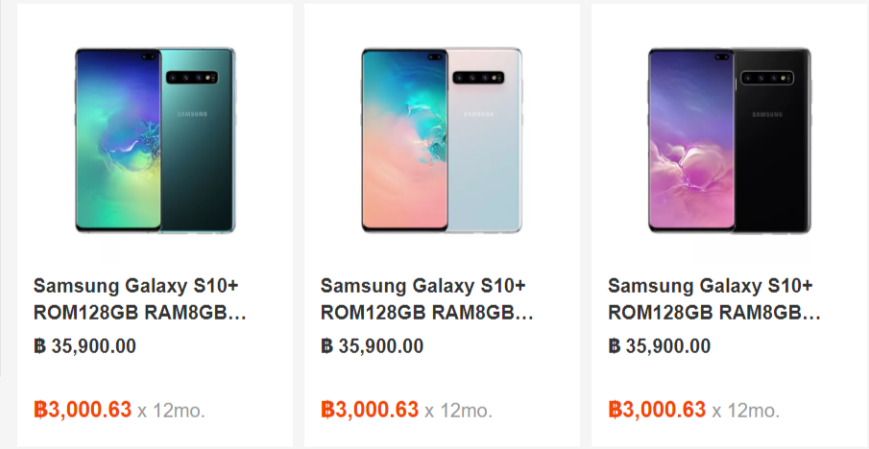Image resolution: width=869 pixels, height=449 pixels.
Task: Select the ฿35,900.00 price of green phone
Action: [x=85, y=346]
